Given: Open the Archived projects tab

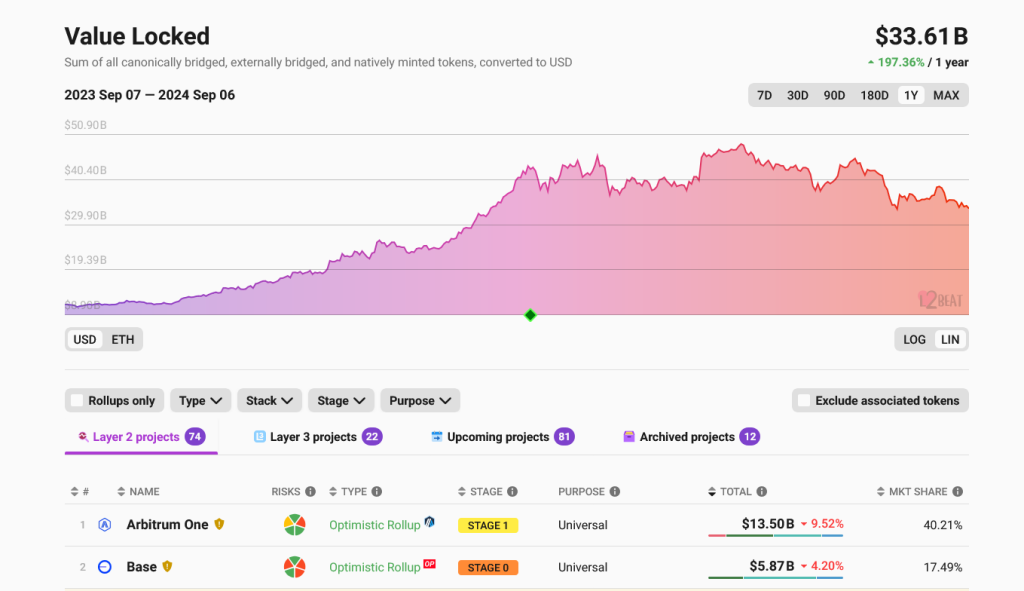Looking at the screenshot, I should [690, 436].
